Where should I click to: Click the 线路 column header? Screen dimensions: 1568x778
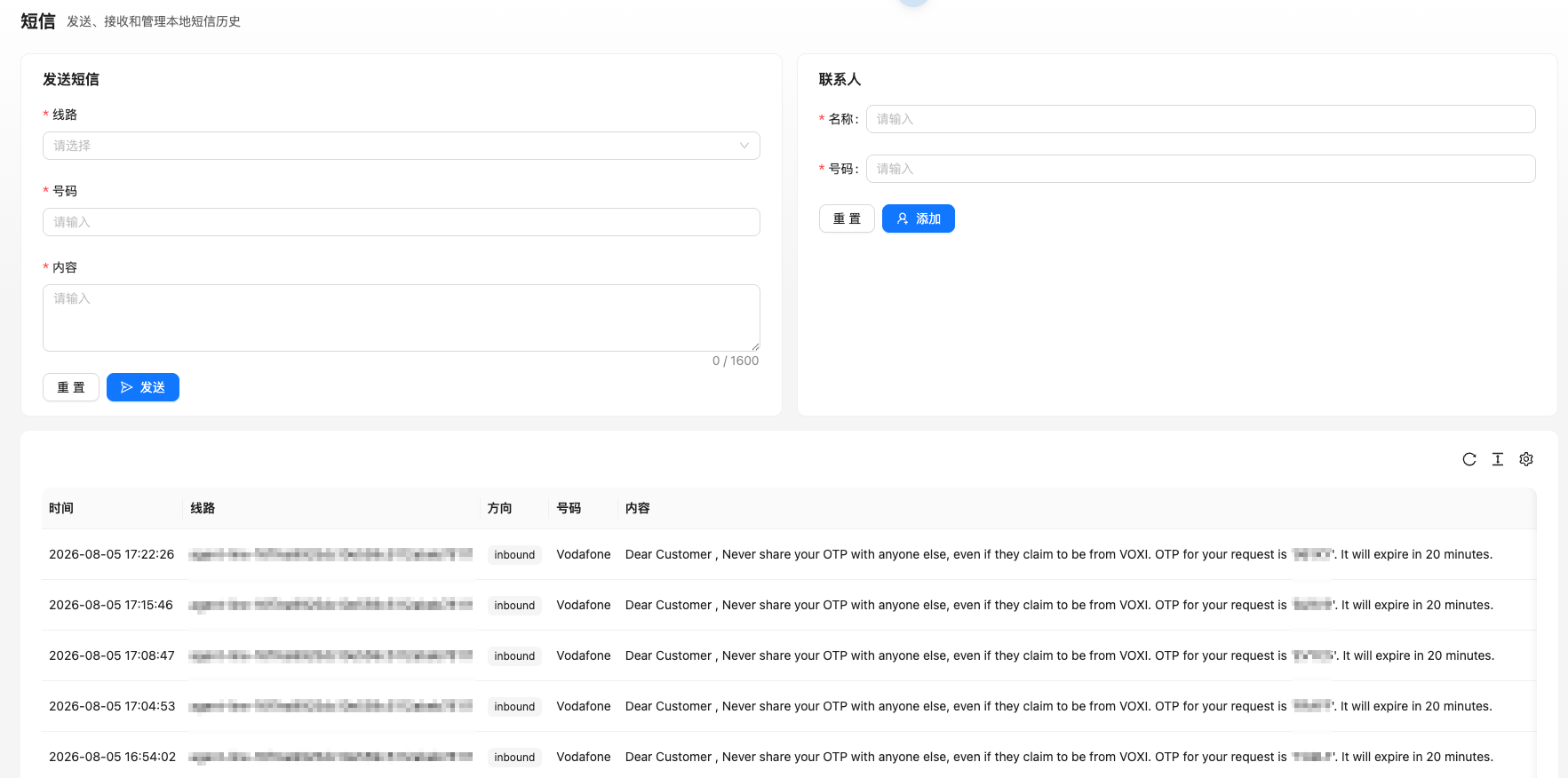click(x=203, y=508)
